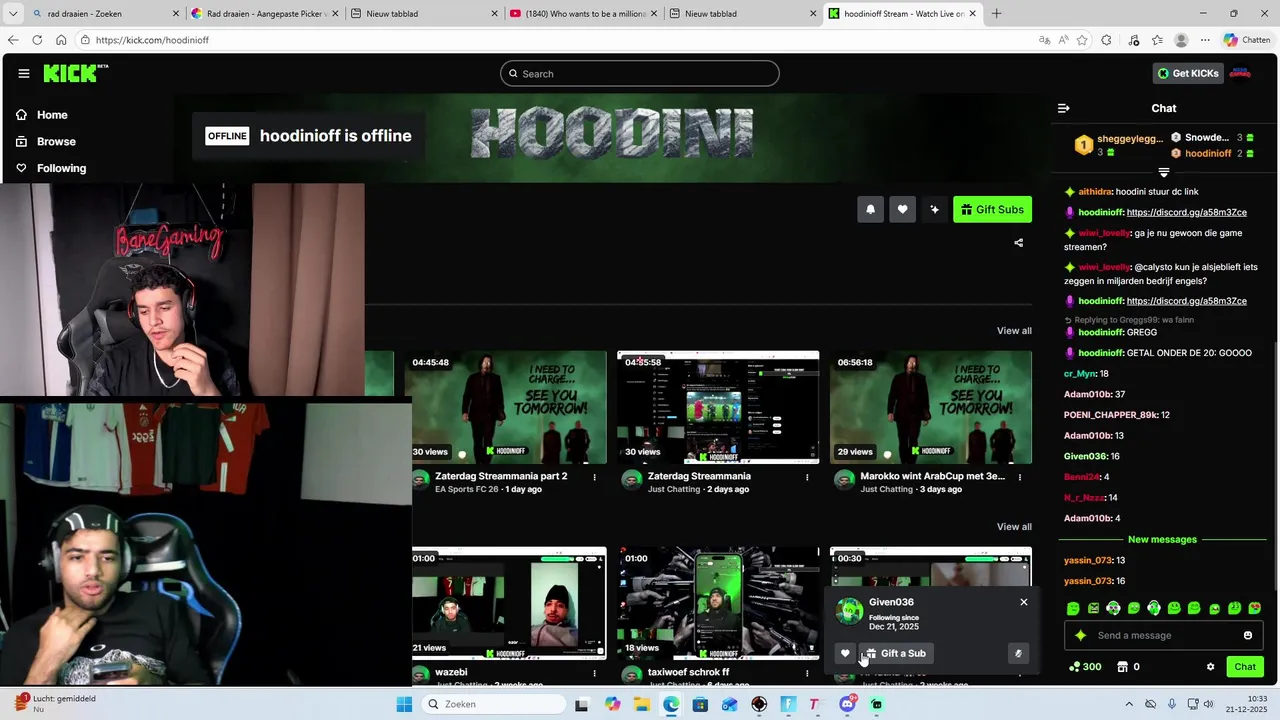The width and height of the screenshot is (1280, 720).
Task: Open options menu for wazebi clip
Action: 594,673
